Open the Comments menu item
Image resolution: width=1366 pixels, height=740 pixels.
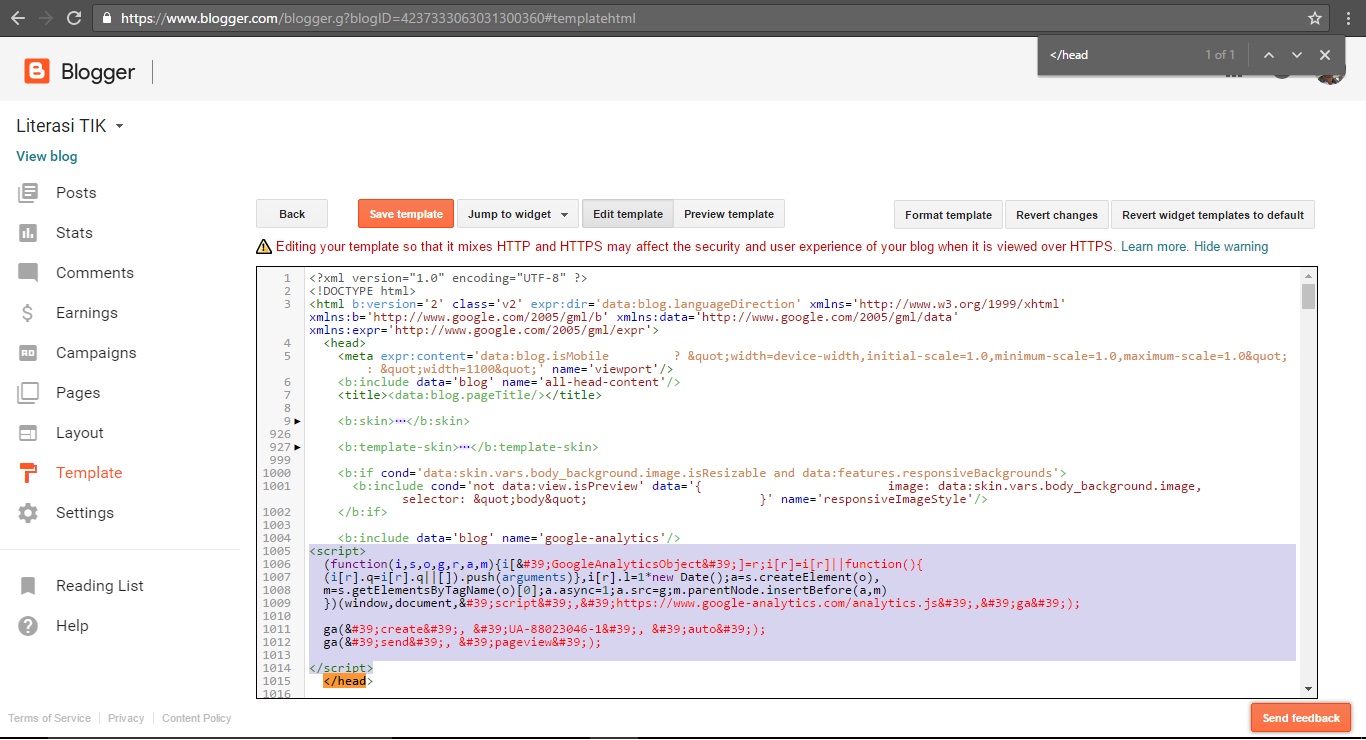[95, 273]
